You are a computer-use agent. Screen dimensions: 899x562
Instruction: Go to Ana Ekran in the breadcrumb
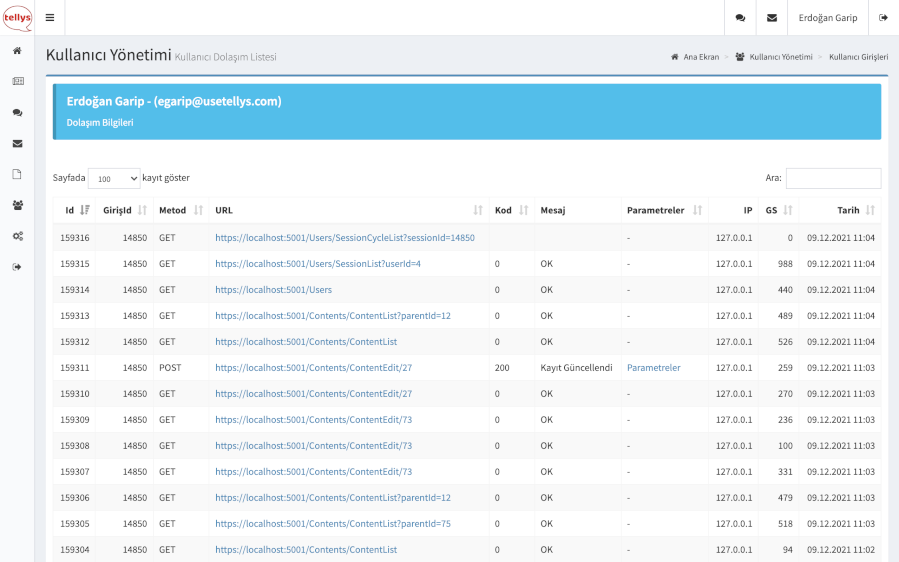[700, 57]
